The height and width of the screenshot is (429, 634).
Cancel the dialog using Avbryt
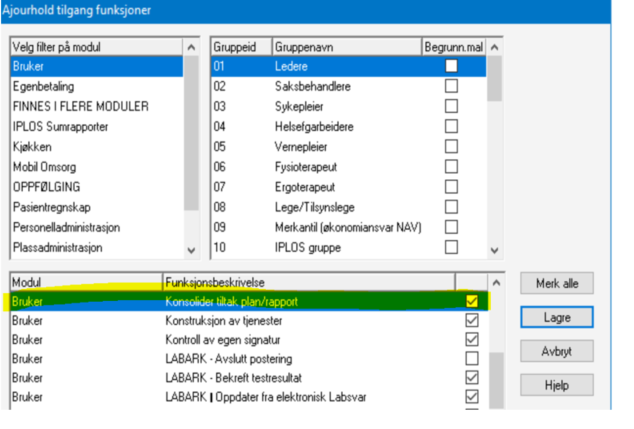pos(557,351)
